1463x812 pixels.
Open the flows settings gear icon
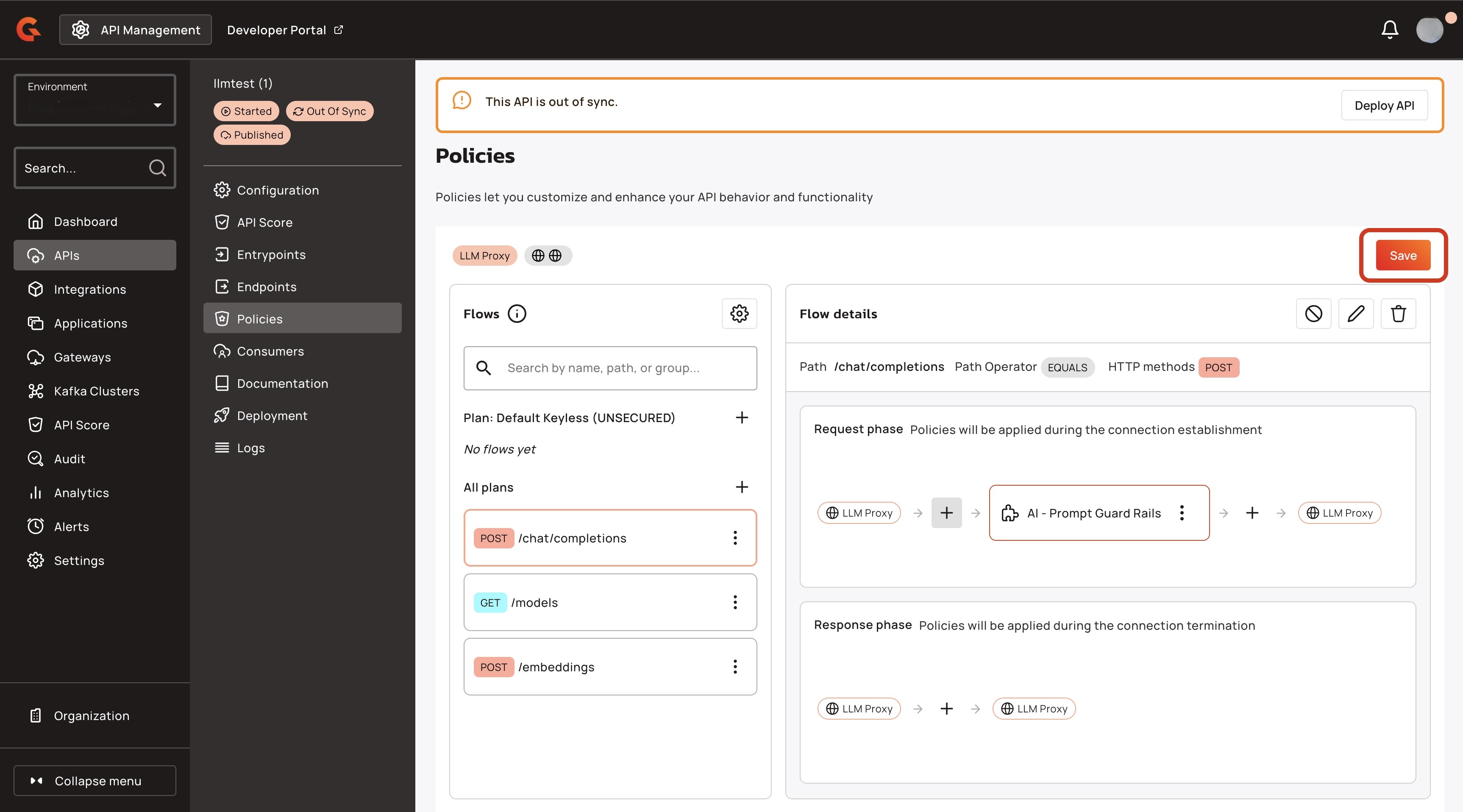tap(739, 314)
